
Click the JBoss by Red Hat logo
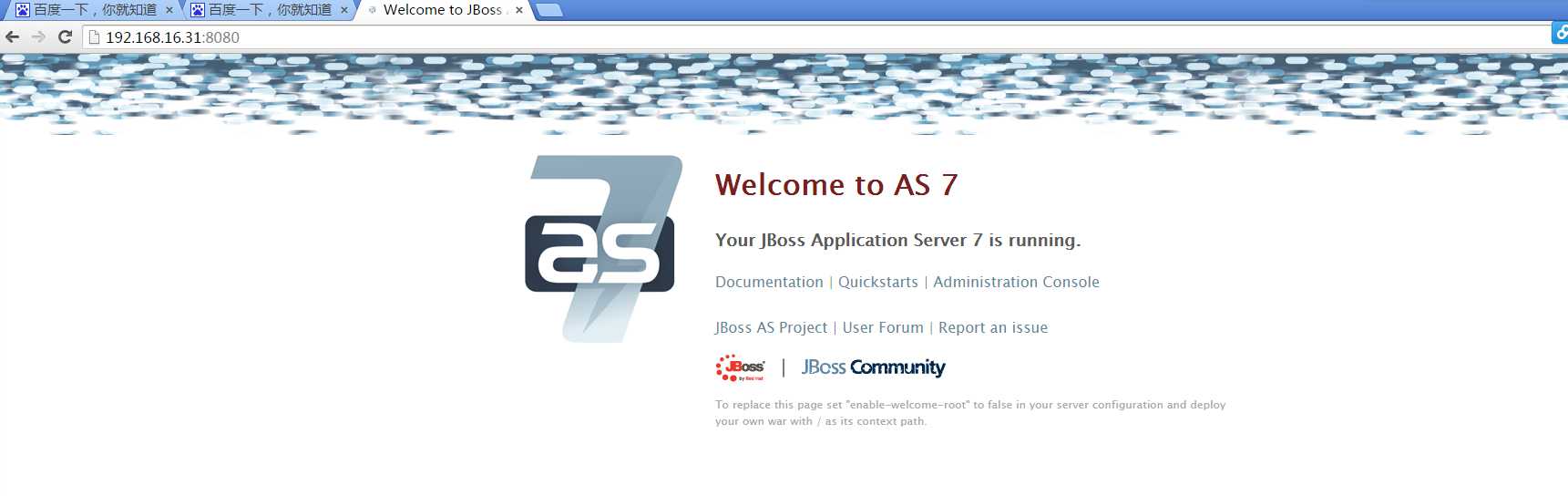[741, 367]
